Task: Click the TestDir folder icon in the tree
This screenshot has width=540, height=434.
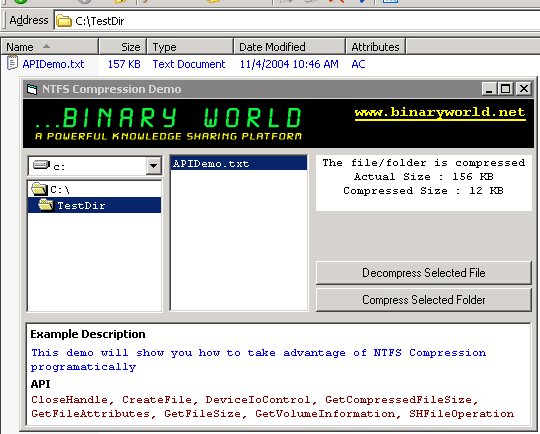Action: [x=46, y=205]
